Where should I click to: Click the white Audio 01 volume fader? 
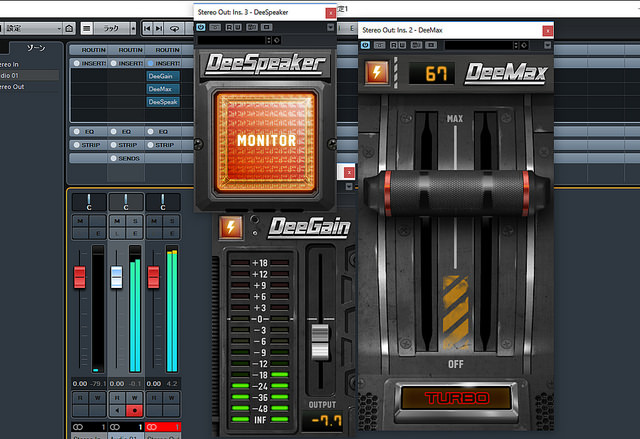pyautogui.click(x=117, y=277)
